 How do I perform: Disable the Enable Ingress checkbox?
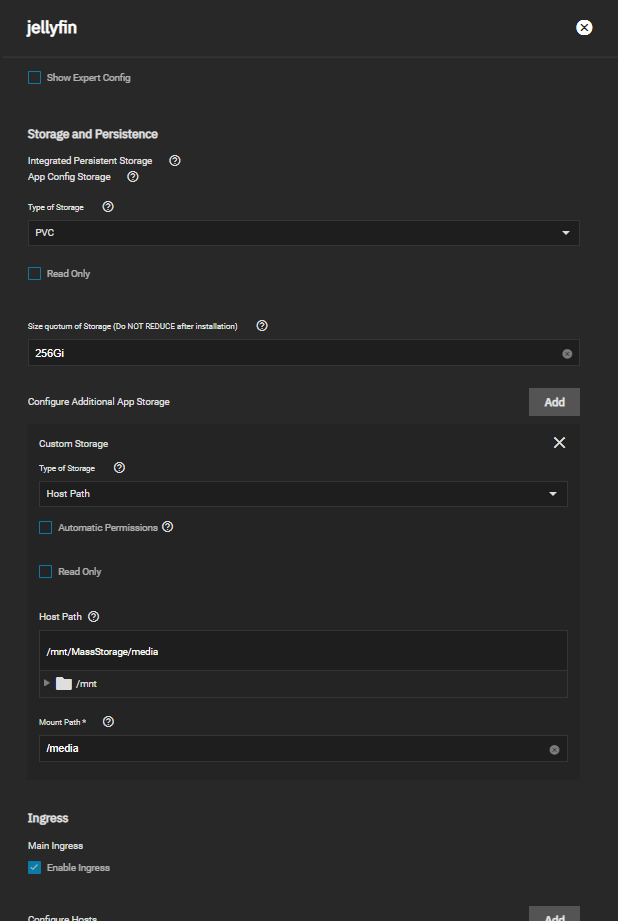click(35, 867)
